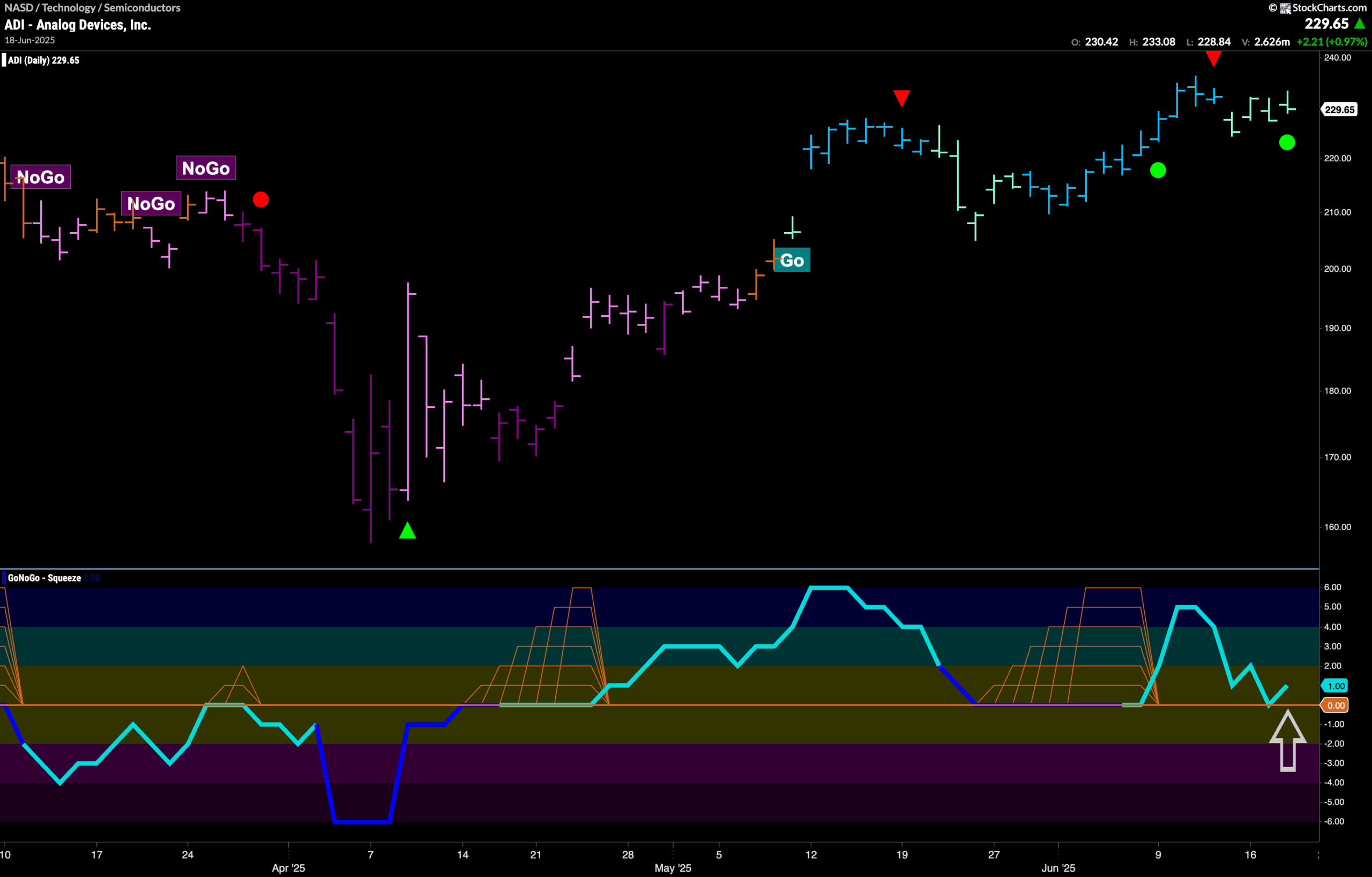The image size is (1372, 877).
Task: Click the green up-triangle below the April low
Action: 407,531
